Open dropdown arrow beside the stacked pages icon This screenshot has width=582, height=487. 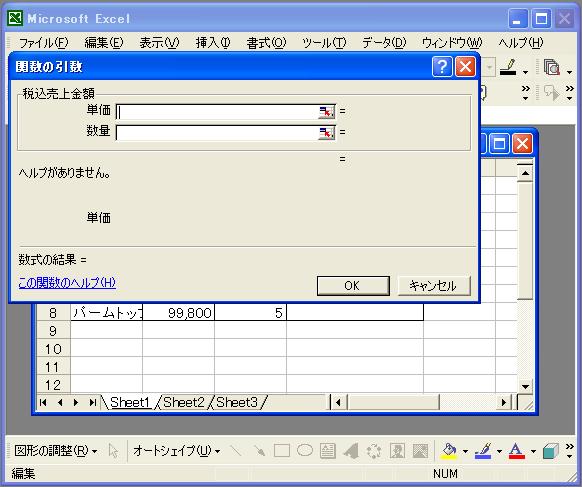click(569, 72)
